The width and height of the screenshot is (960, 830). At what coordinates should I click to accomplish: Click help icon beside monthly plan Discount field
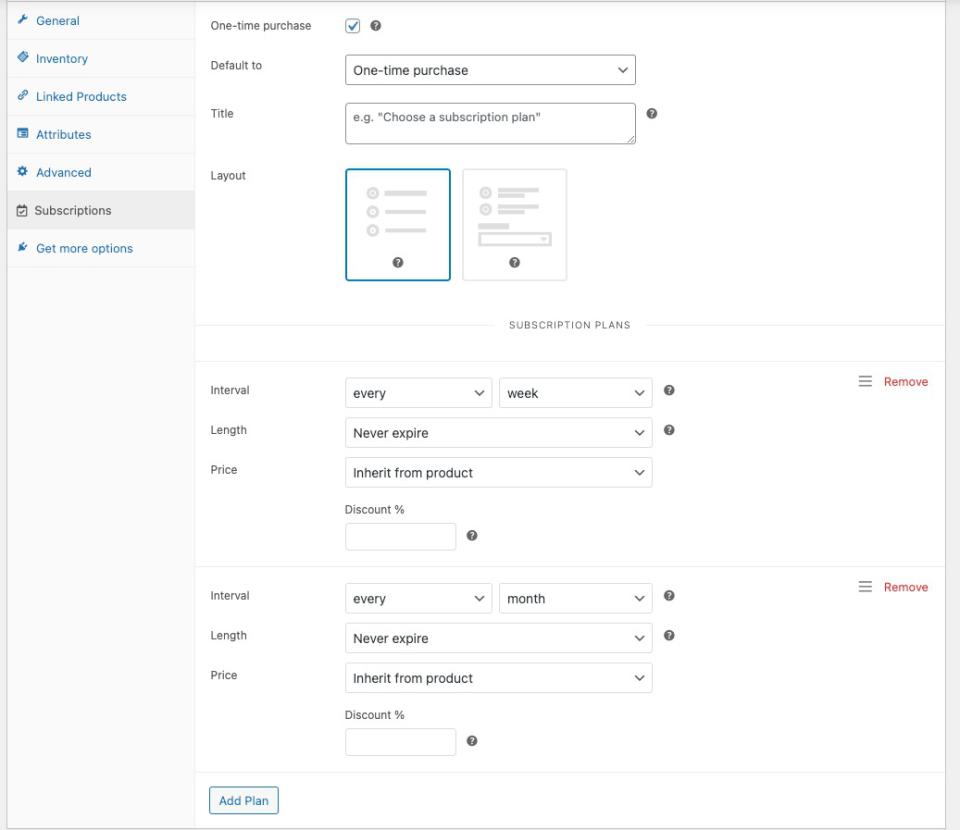click(x=472, y=742)
